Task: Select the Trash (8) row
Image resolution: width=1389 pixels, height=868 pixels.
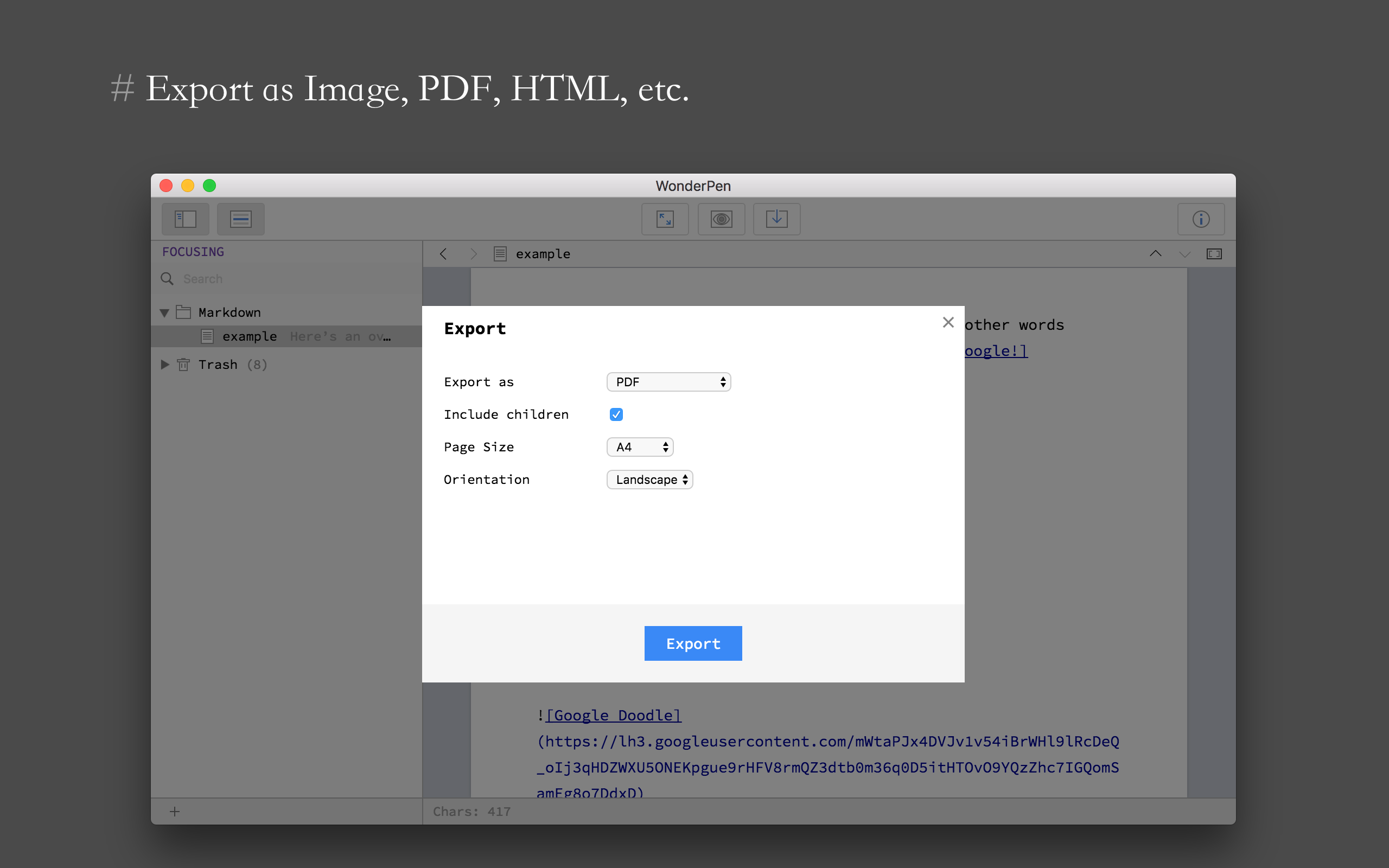Action: pos(286,365)
